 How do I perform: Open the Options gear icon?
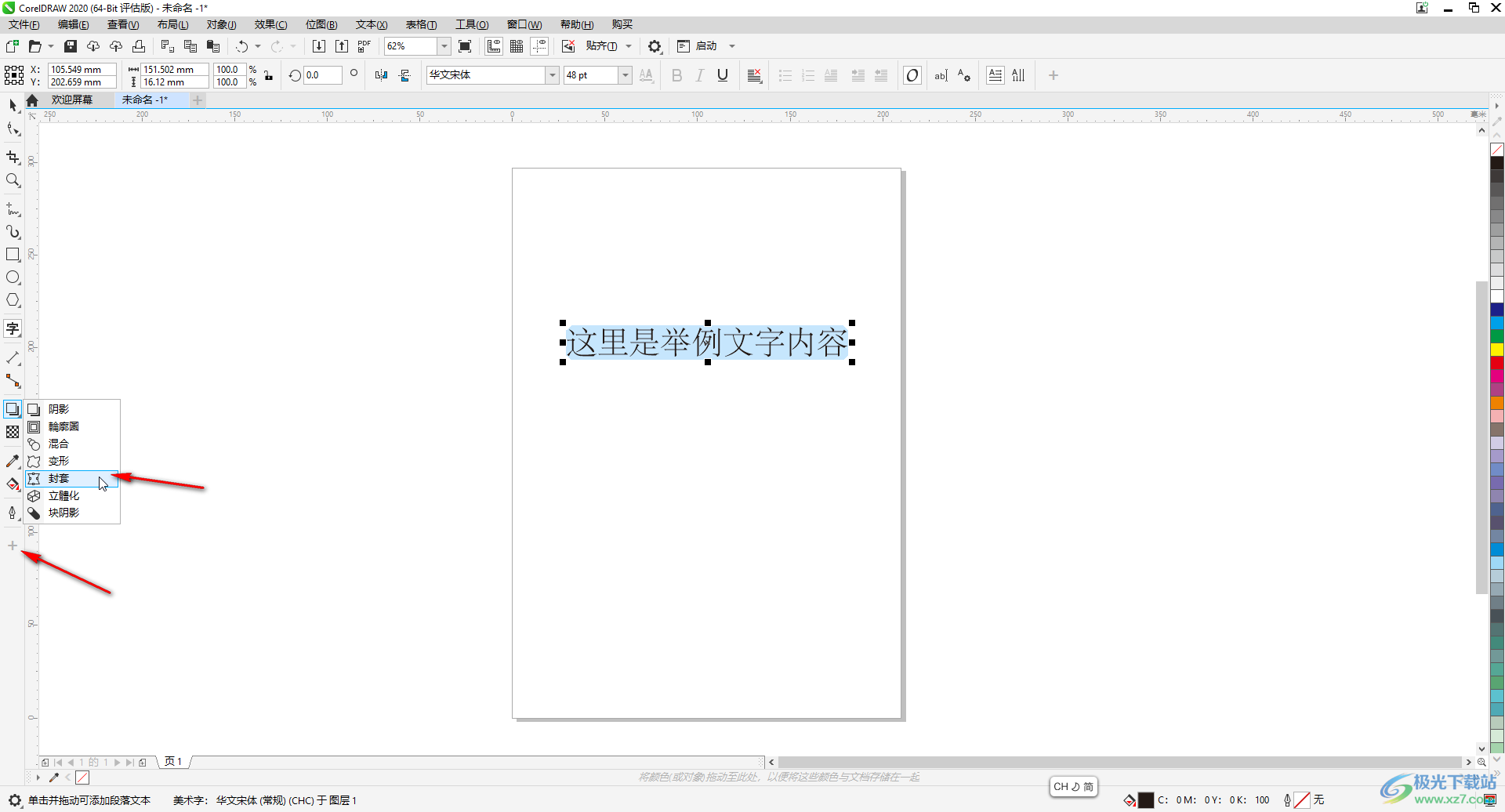pyautogui.click(x=655, y=46)
